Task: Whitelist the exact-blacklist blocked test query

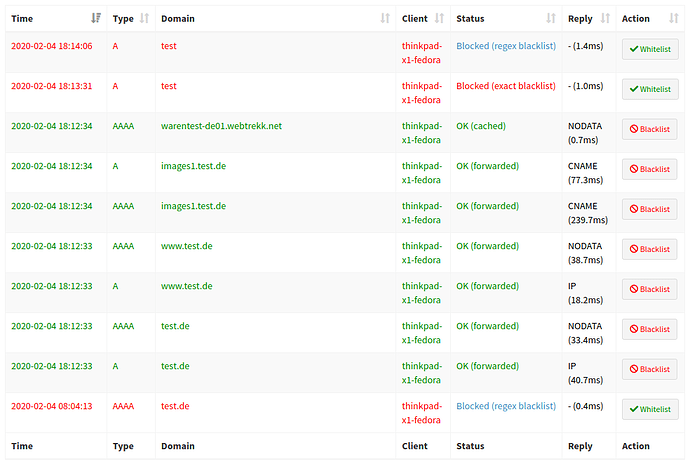Action: [649, 89]
